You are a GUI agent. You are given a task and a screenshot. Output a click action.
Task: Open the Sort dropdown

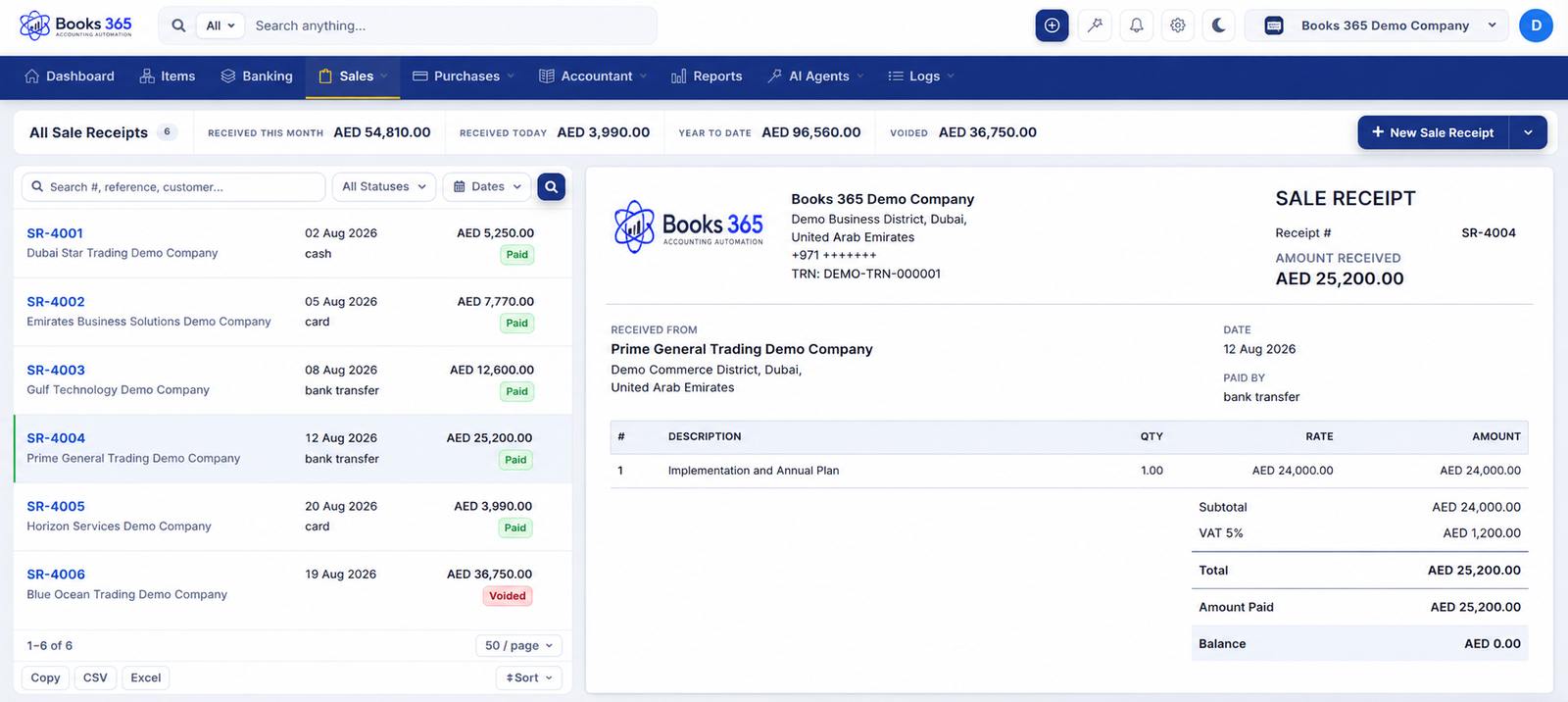coord(529,677)
